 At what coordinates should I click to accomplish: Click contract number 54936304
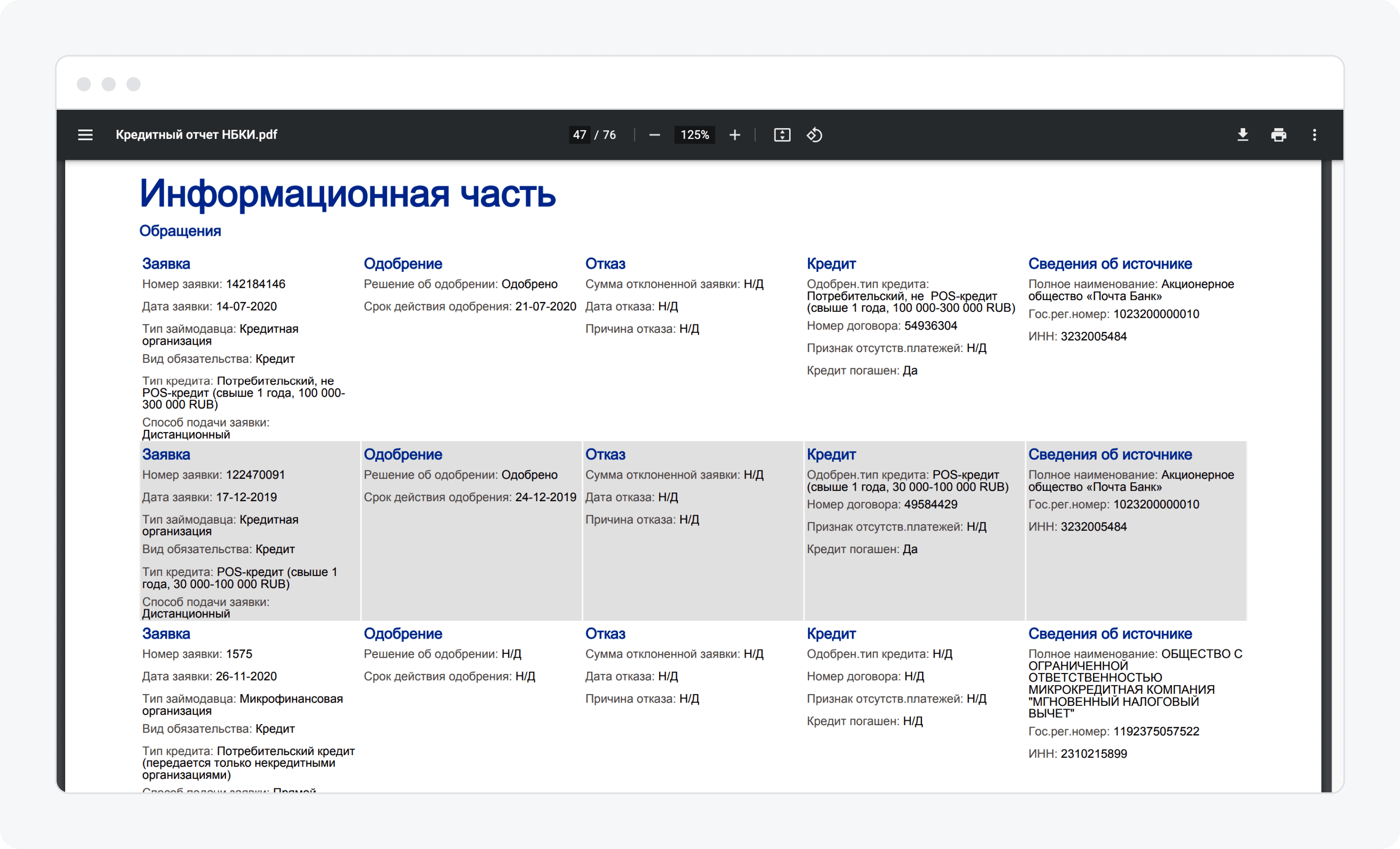tap(931, 325)
